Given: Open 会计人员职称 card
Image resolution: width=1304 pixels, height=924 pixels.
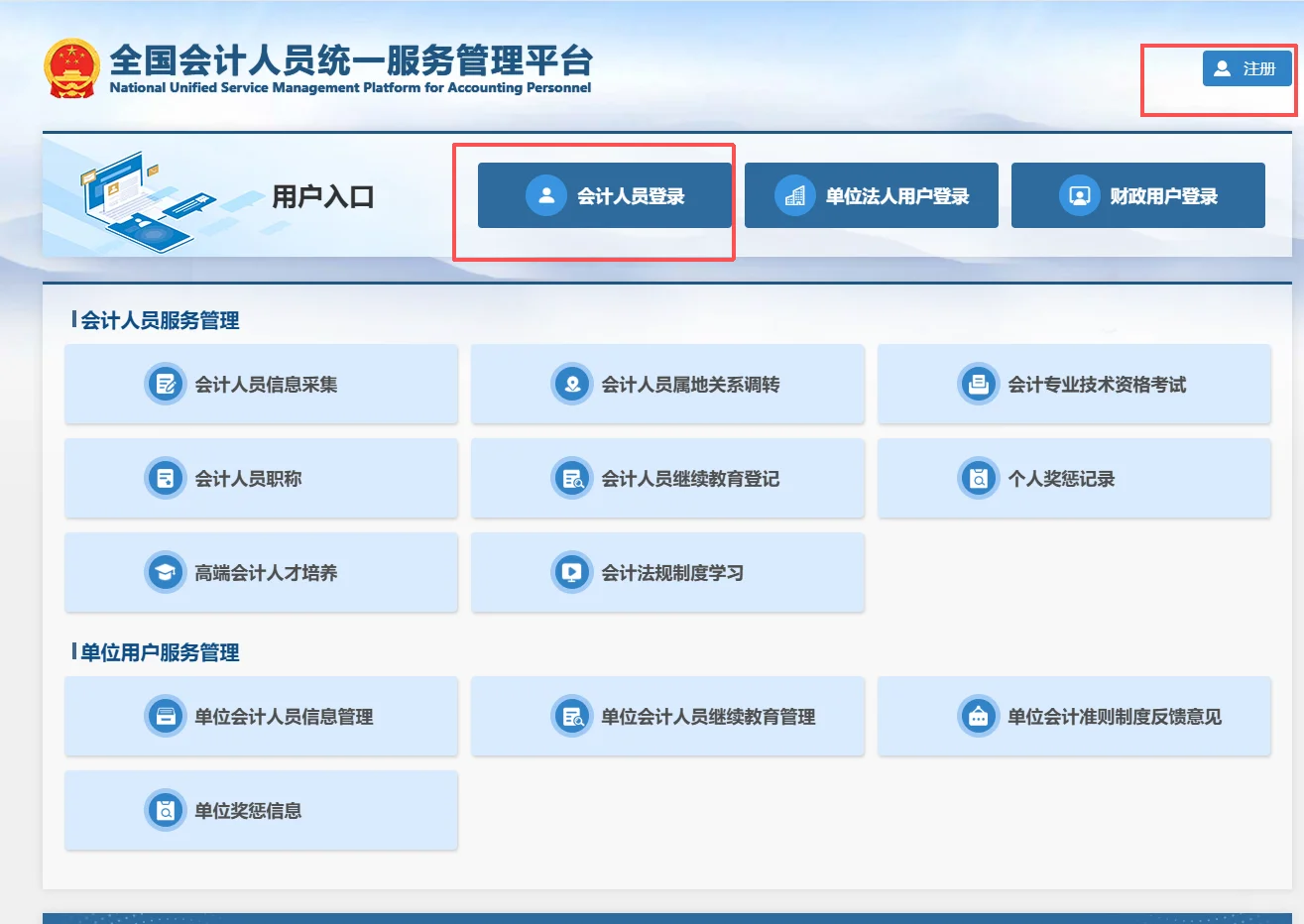Looking at the screenshot, I should click(262, 478).
